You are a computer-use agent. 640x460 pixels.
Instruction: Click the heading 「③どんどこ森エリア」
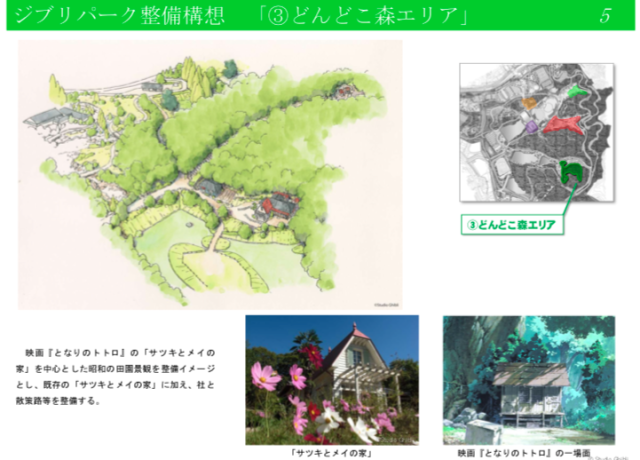[x=363, y=15]
